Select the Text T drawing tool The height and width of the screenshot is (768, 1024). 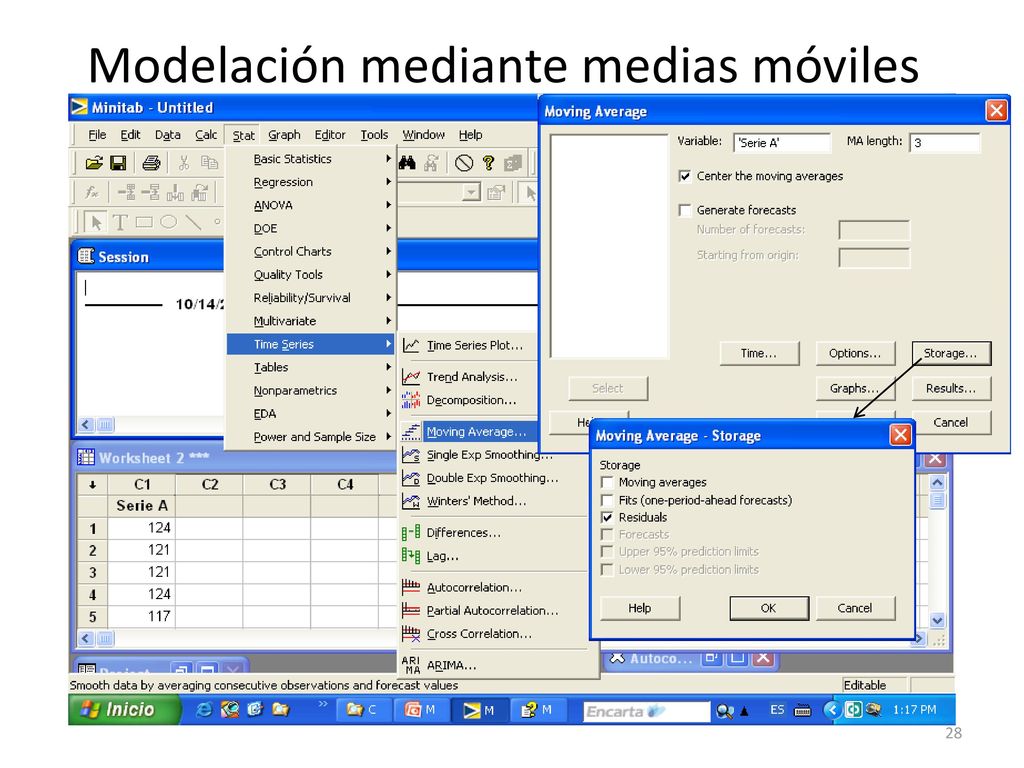pyautogui.click(x=120, y=223)
